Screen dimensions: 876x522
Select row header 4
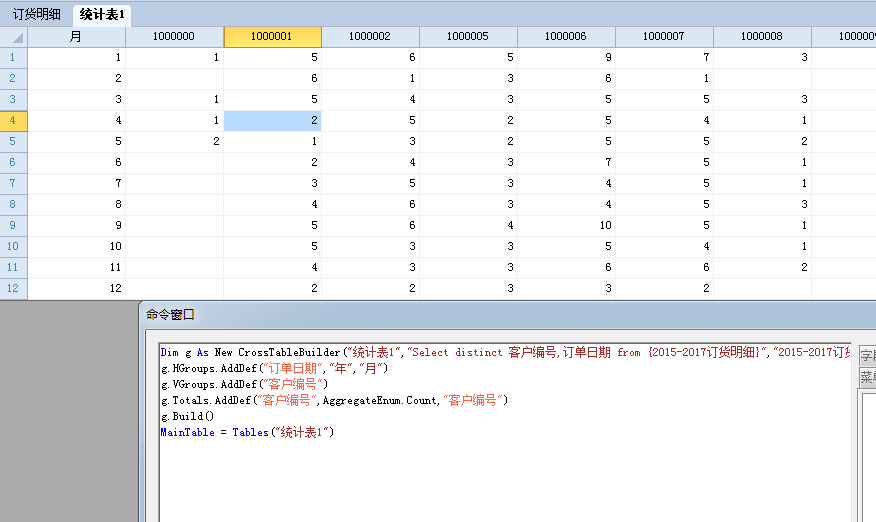point(13,120)
